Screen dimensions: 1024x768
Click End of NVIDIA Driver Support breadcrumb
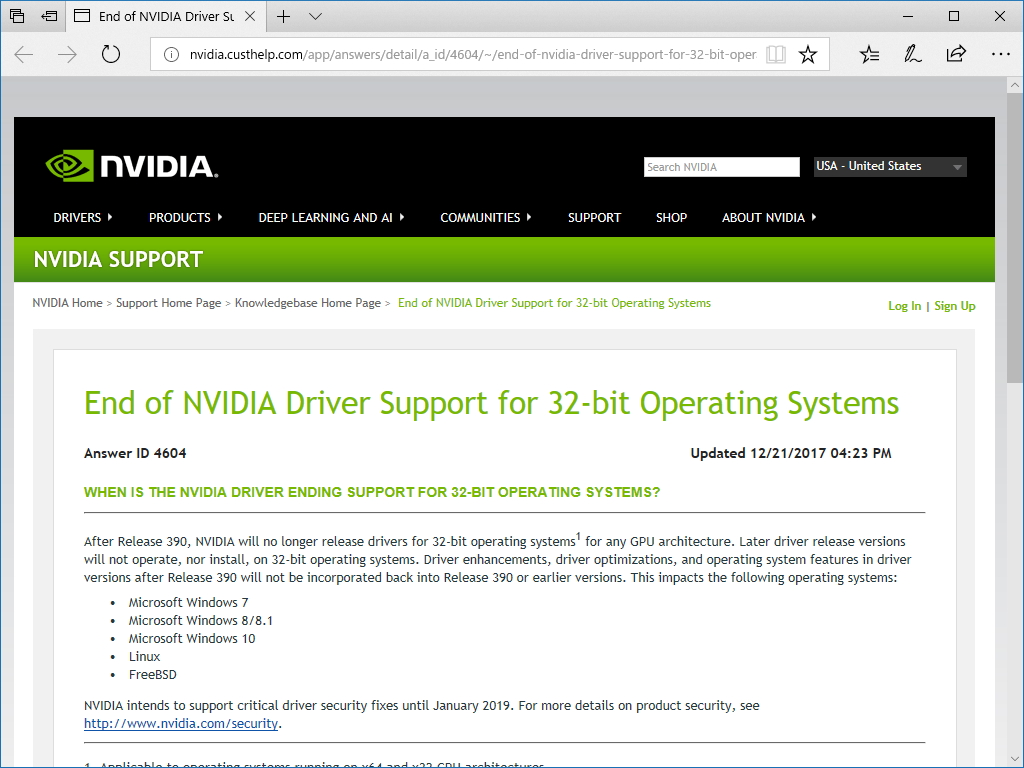554,303
